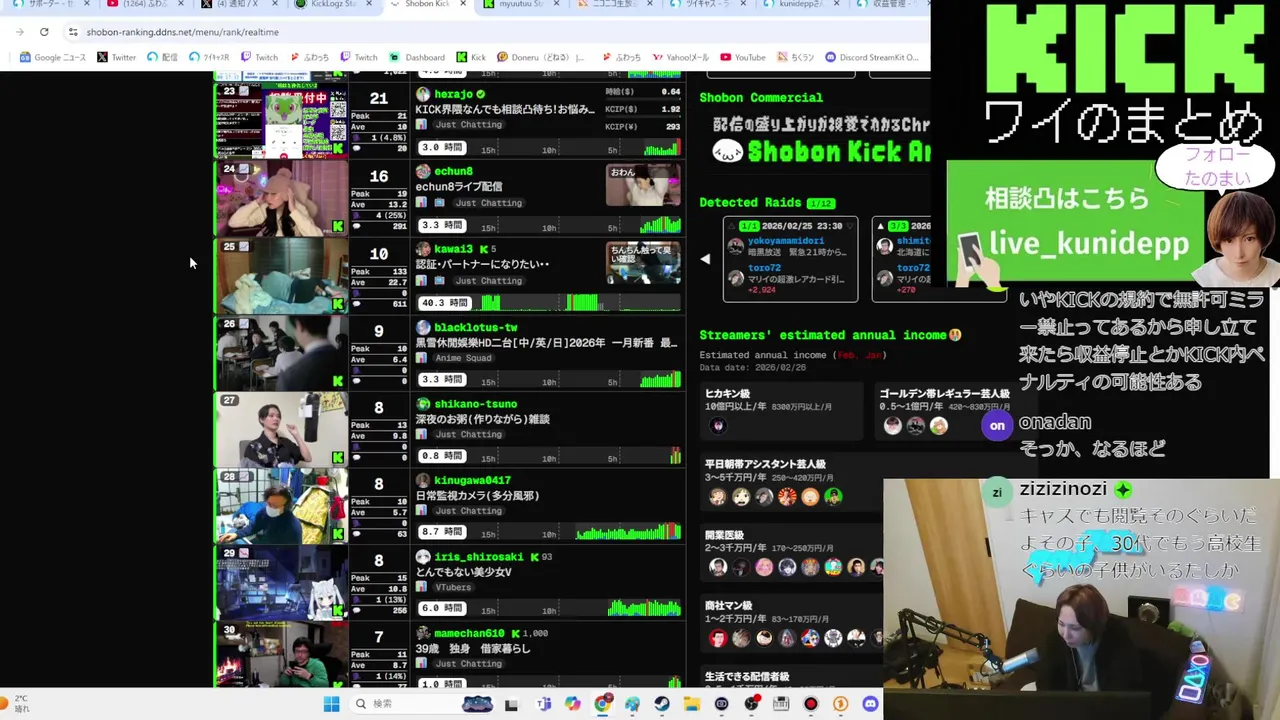Reload the page with the refresh icon

coord(44,32)
